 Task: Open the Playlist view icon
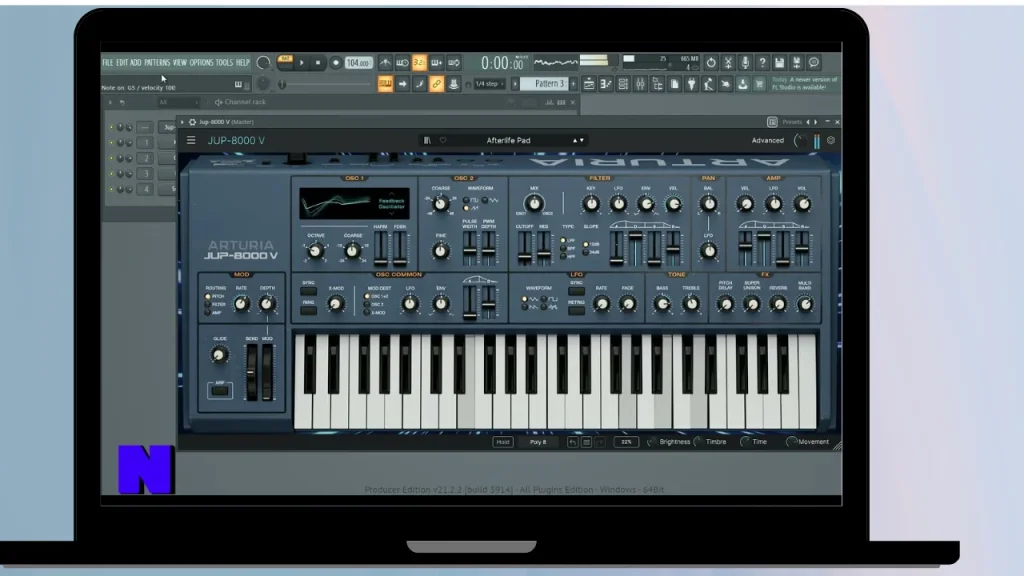(x=589, y=84)
